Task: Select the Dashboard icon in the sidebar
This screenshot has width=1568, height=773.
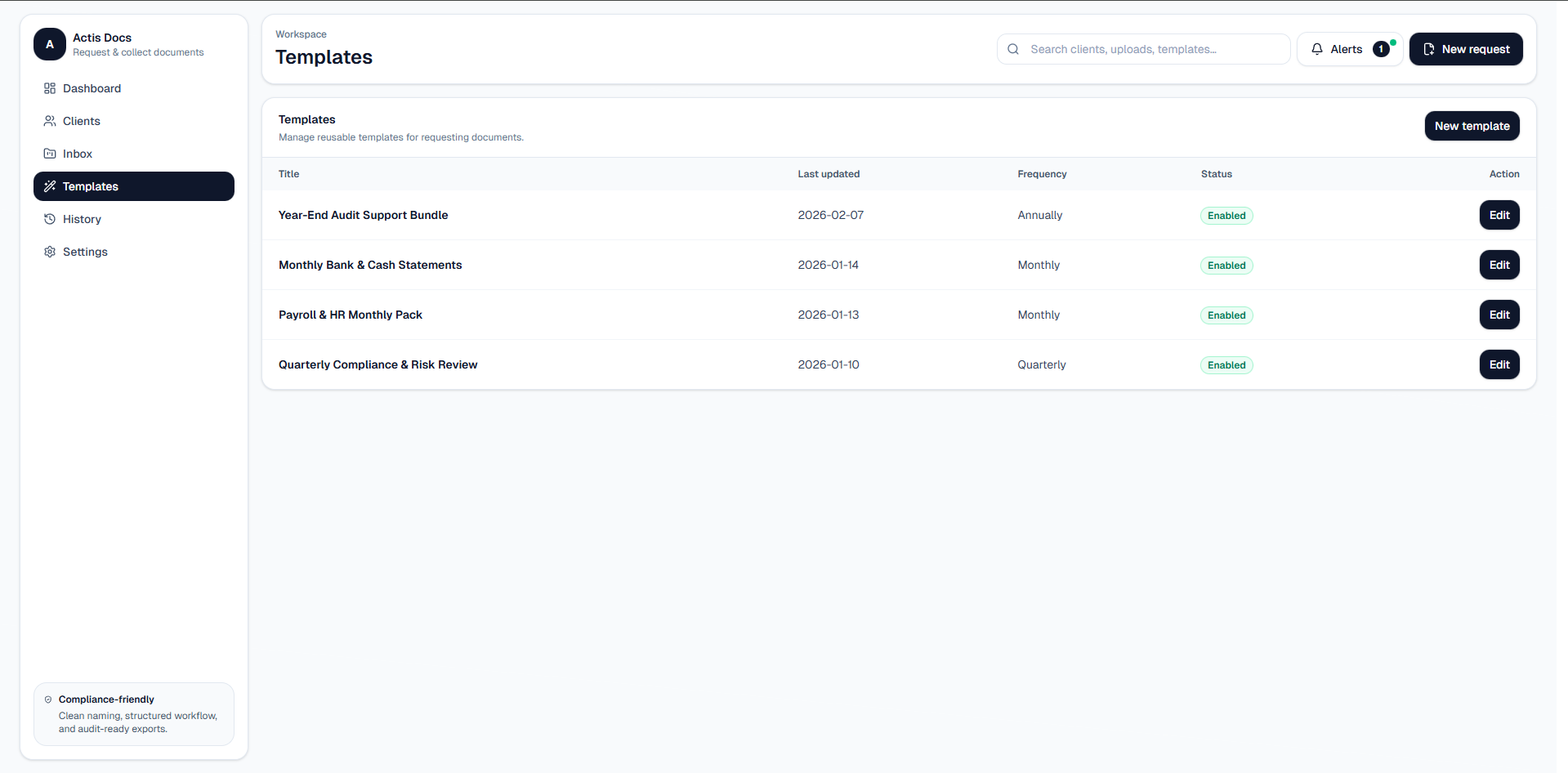Action: click(50, 88)
